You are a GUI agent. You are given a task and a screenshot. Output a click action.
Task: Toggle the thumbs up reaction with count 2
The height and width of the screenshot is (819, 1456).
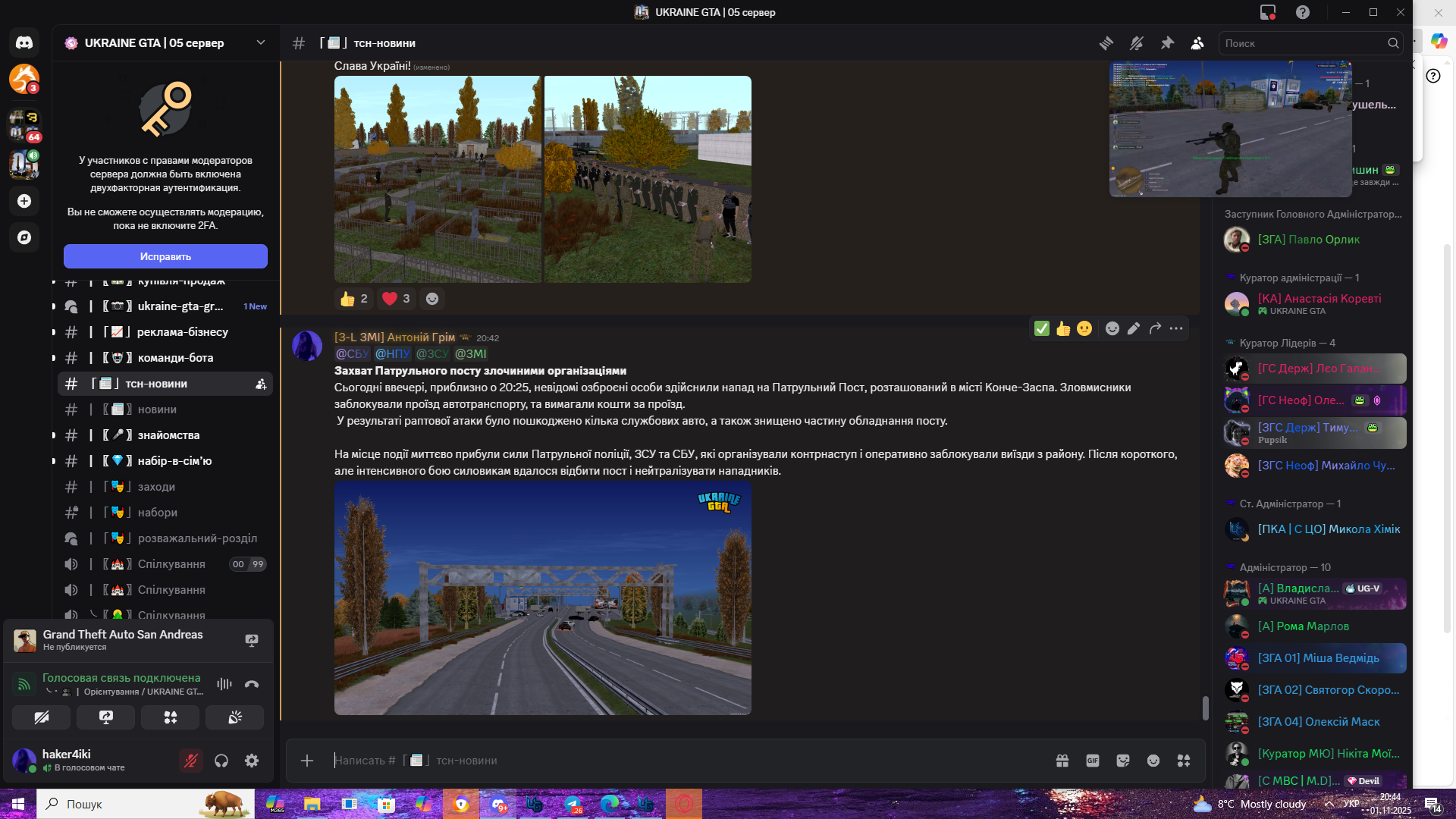354,299
